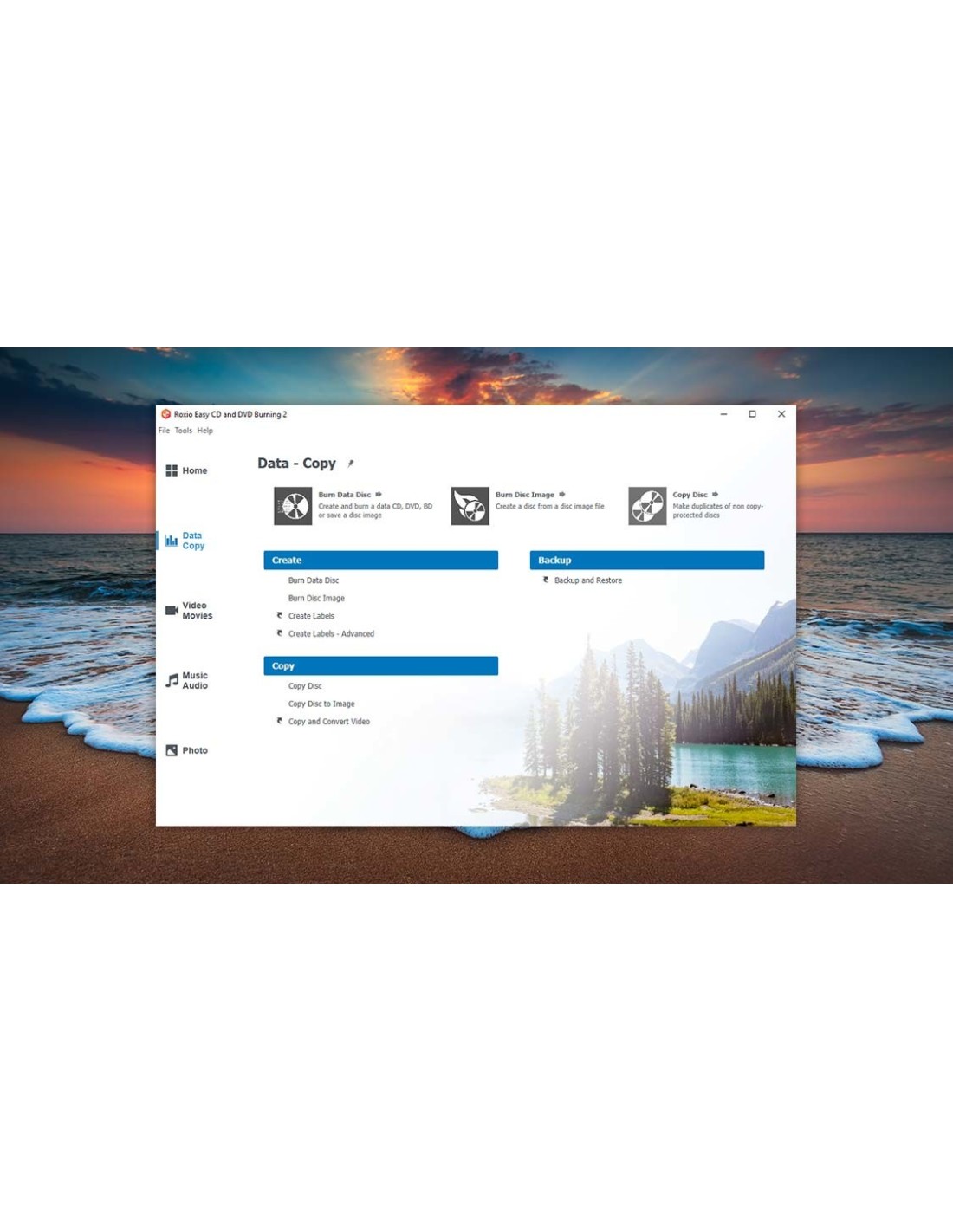The height and width of the screenshot is (1232, 953).
Task: Maximize the Roxio window
Action: (752, 414)
